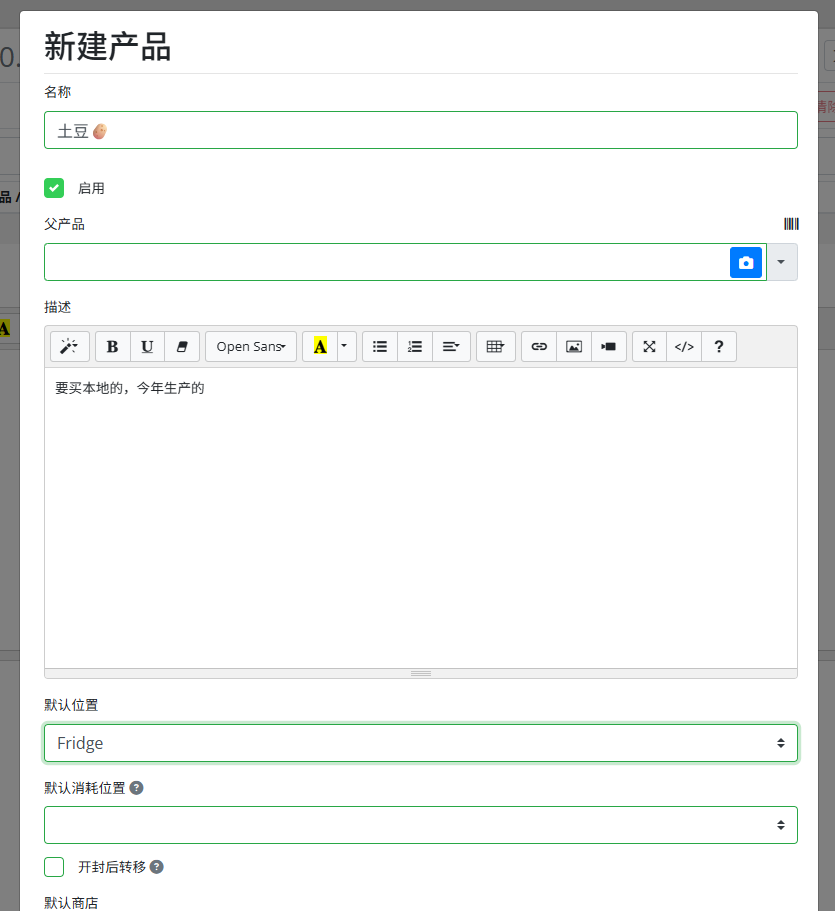The width and height of the screenshot is (835, 911).
Task: Show help tooltip for 开封后转移
Action: tap(157, 867)
